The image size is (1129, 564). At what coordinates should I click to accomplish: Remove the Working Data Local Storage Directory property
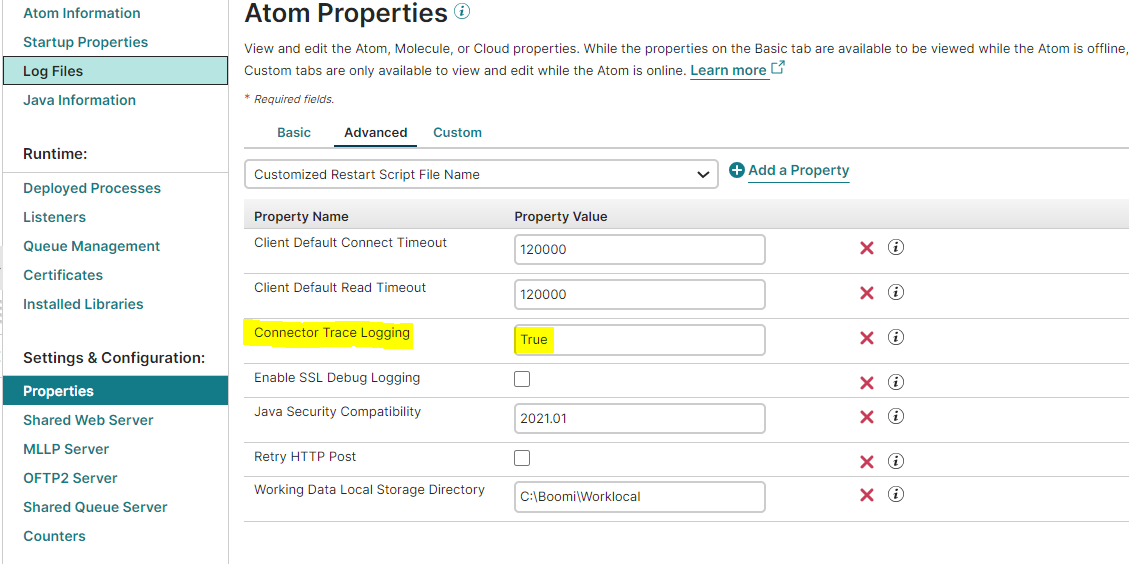click(x=867, y=495)
